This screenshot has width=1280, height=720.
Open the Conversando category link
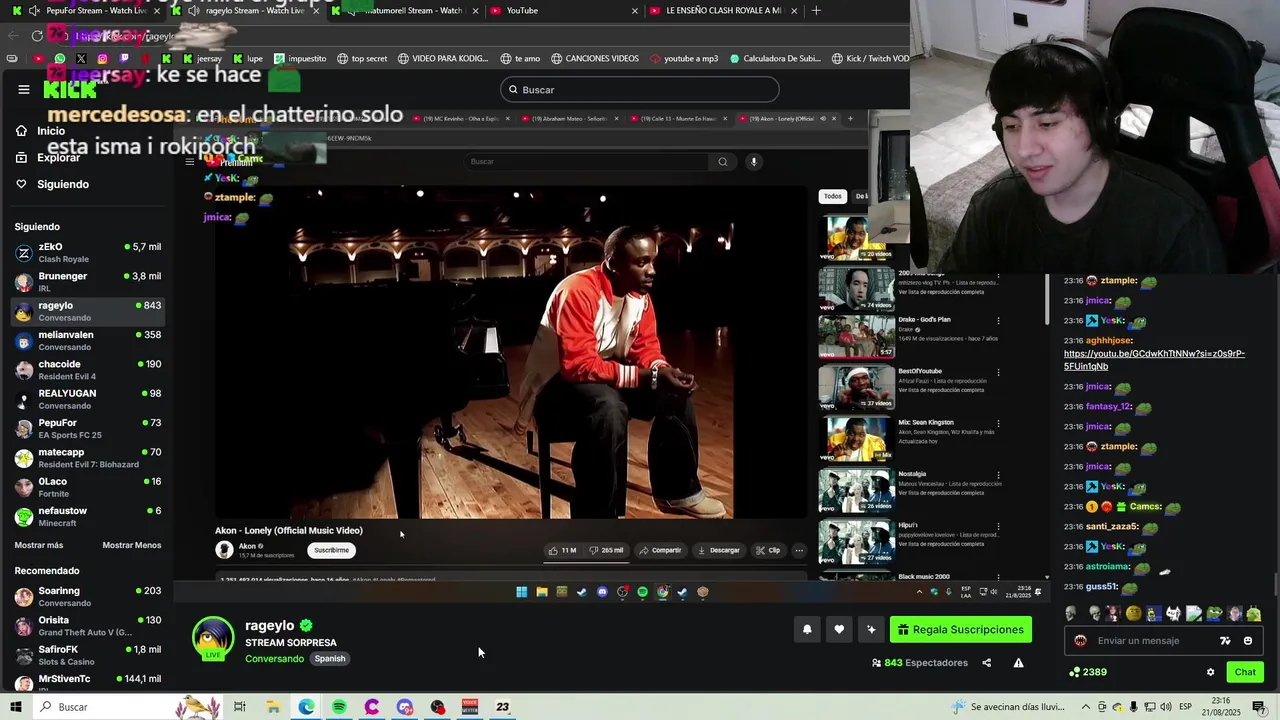(274, 659)
